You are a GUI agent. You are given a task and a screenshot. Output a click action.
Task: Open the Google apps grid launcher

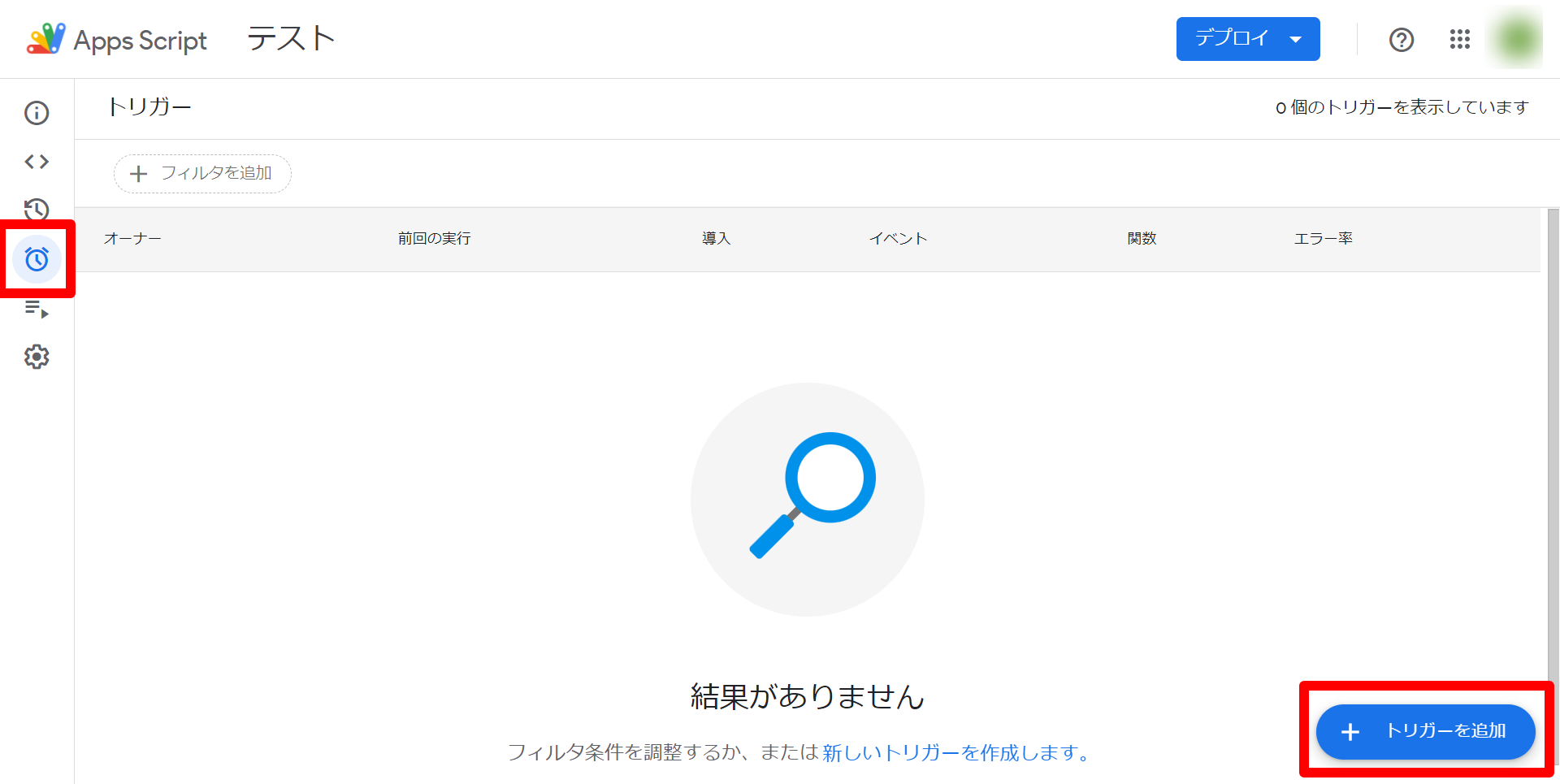1459,39
